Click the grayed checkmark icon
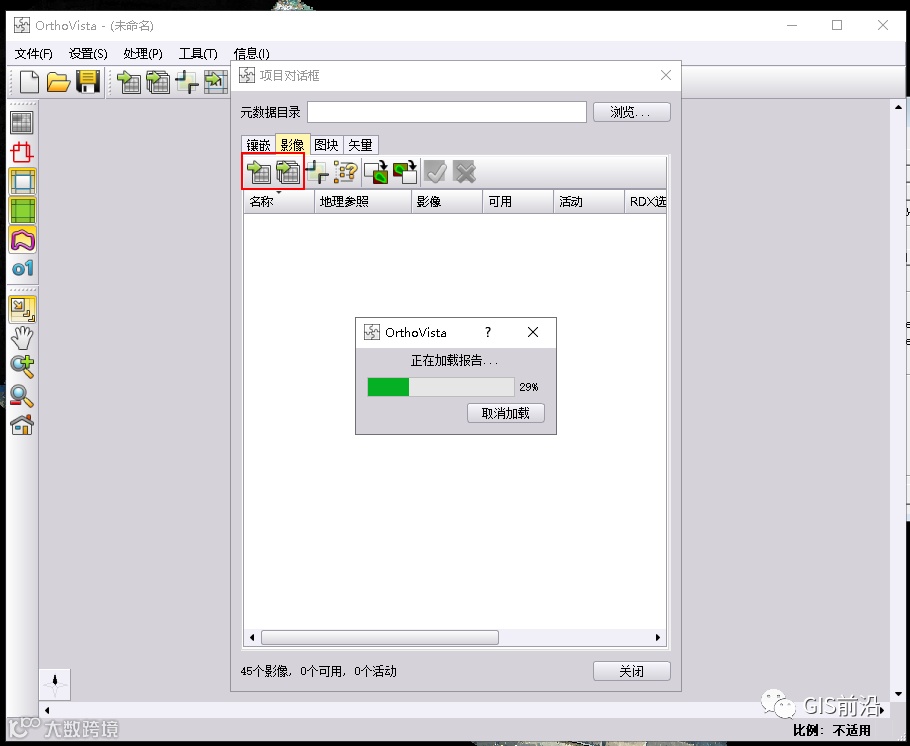Viewport: 910px width, 746px height. pyautogui.click(x=435, y=172)
